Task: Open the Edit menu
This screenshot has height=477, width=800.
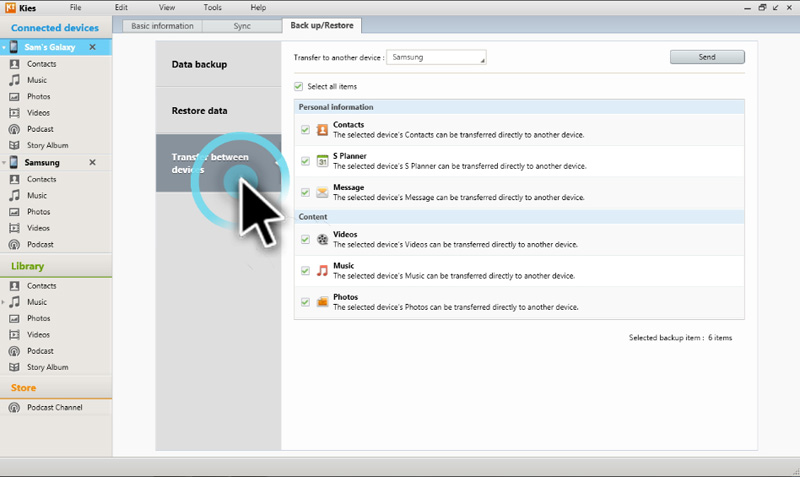Action: click(121, 8)
